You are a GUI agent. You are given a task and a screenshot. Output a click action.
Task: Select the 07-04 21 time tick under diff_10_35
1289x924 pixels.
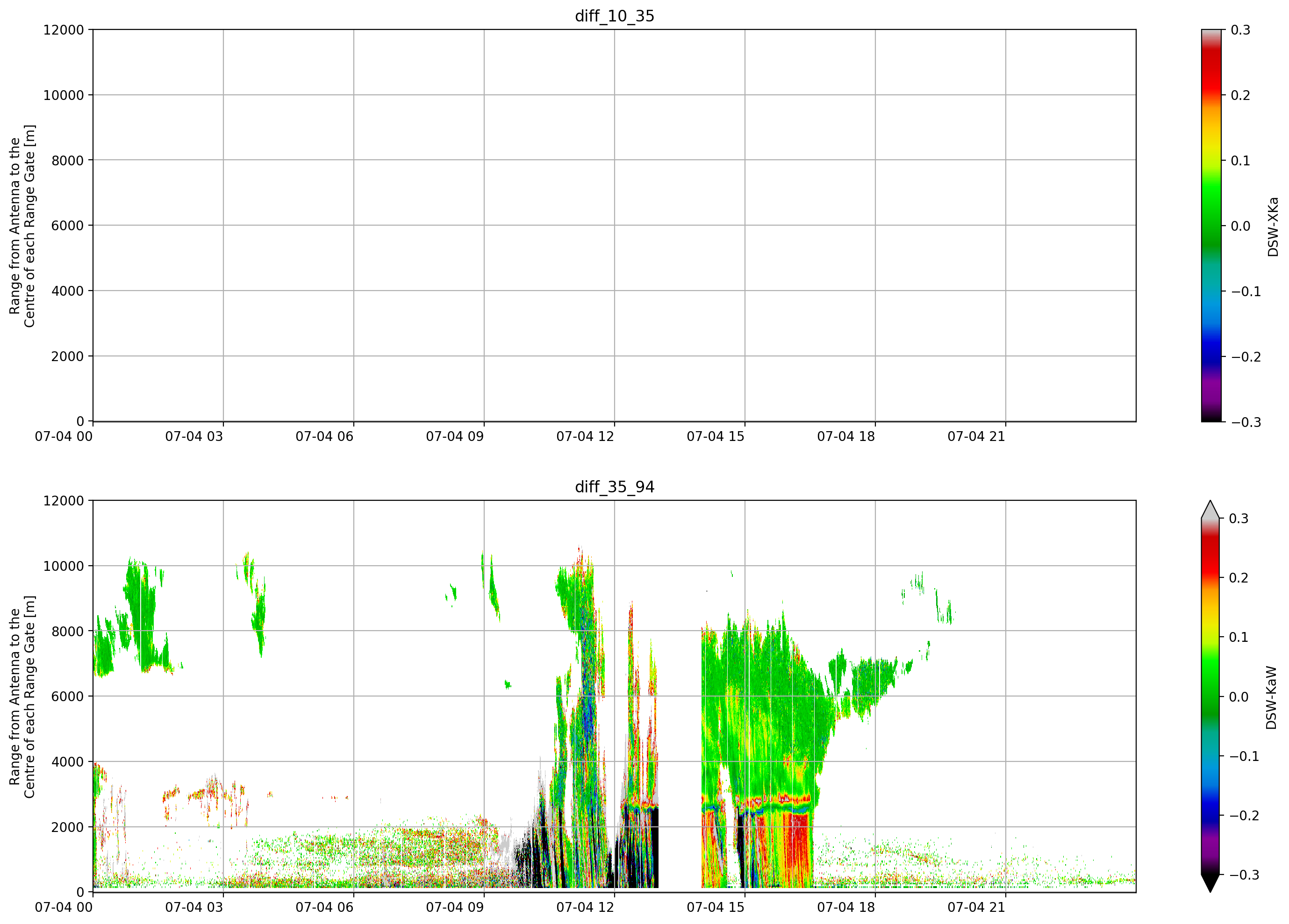(x=976, y=436)
